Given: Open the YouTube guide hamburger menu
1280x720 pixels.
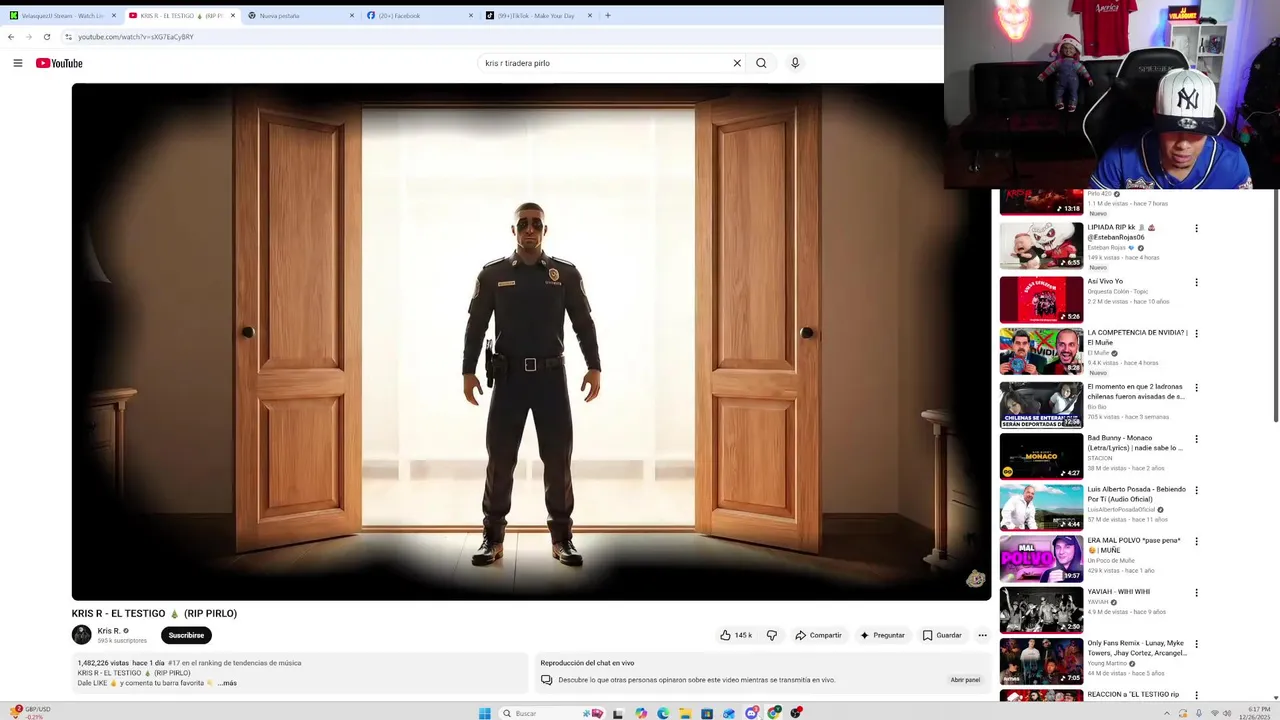Looking at the screenshot, I should click(17, 63).
